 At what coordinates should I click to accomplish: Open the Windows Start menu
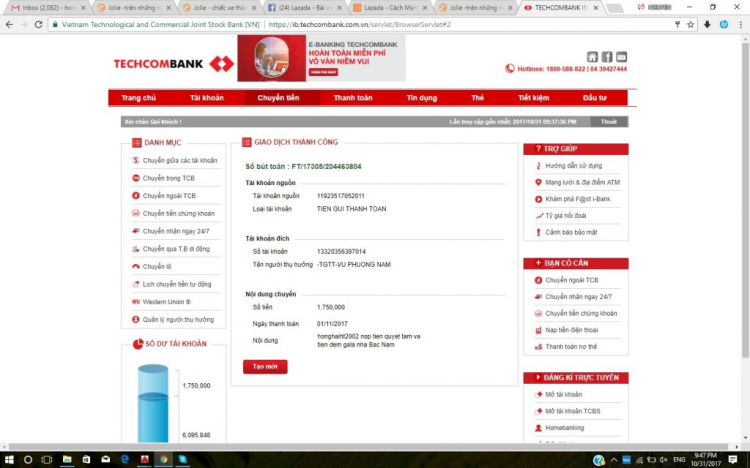[x=9, y=459]
